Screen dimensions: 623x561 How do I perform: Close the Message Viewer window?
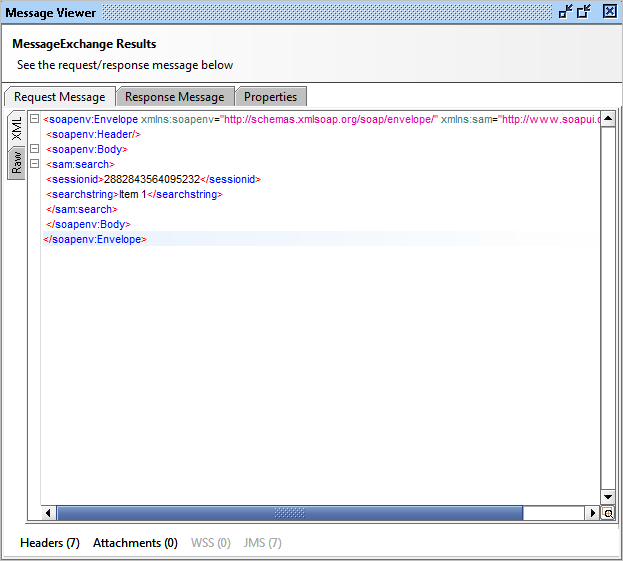(609, 11)
